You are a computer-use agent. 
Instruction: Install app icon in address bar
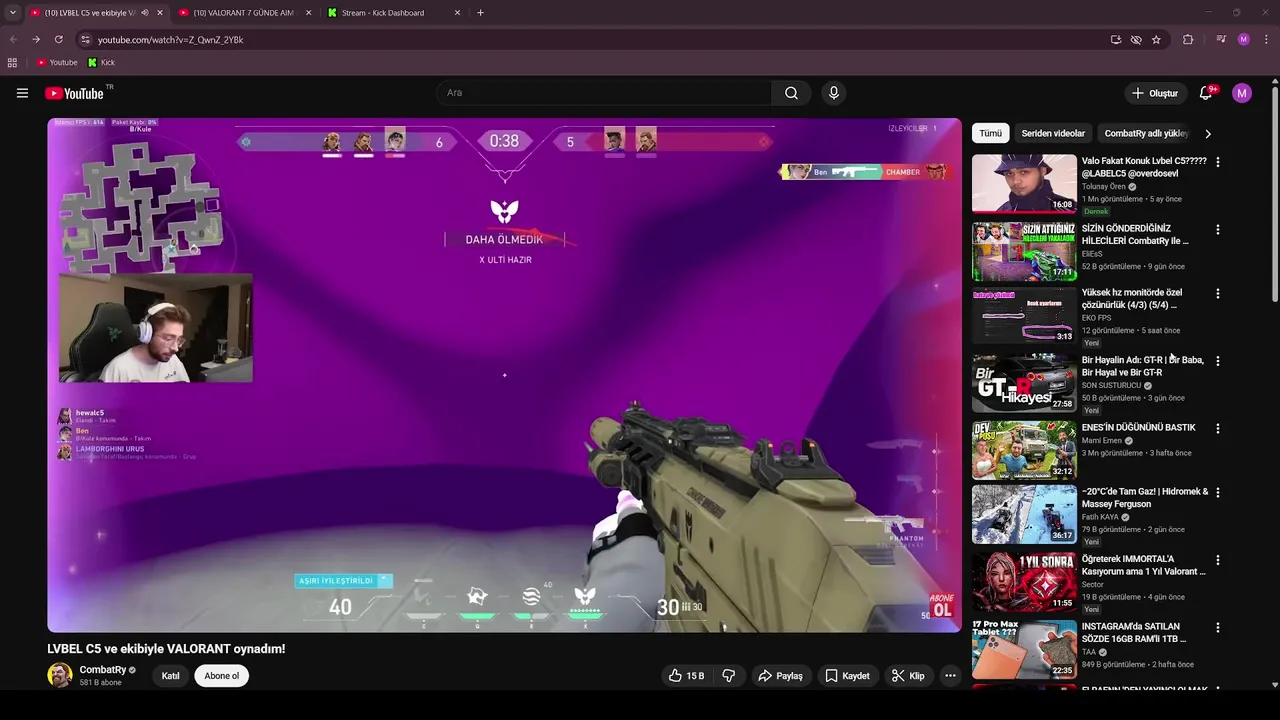(x=1116, y=39)
